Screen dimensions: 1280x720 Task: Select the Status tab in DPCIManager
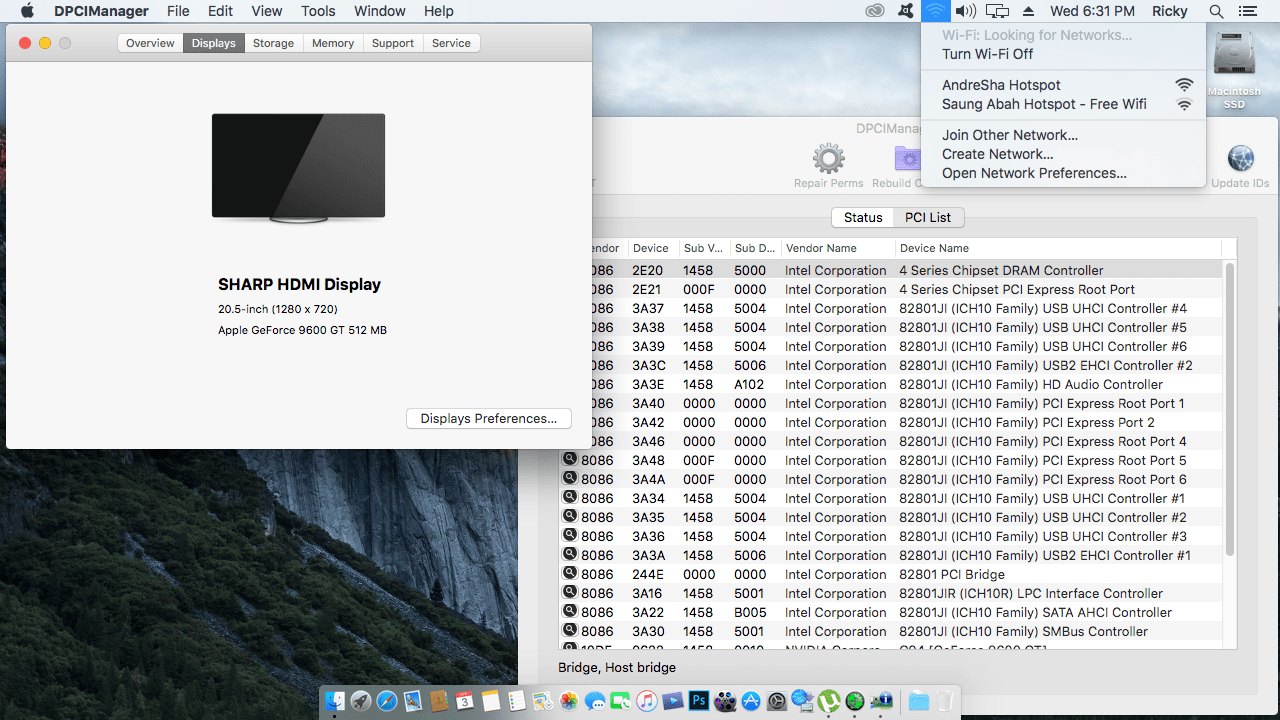[x=863, y=217]
